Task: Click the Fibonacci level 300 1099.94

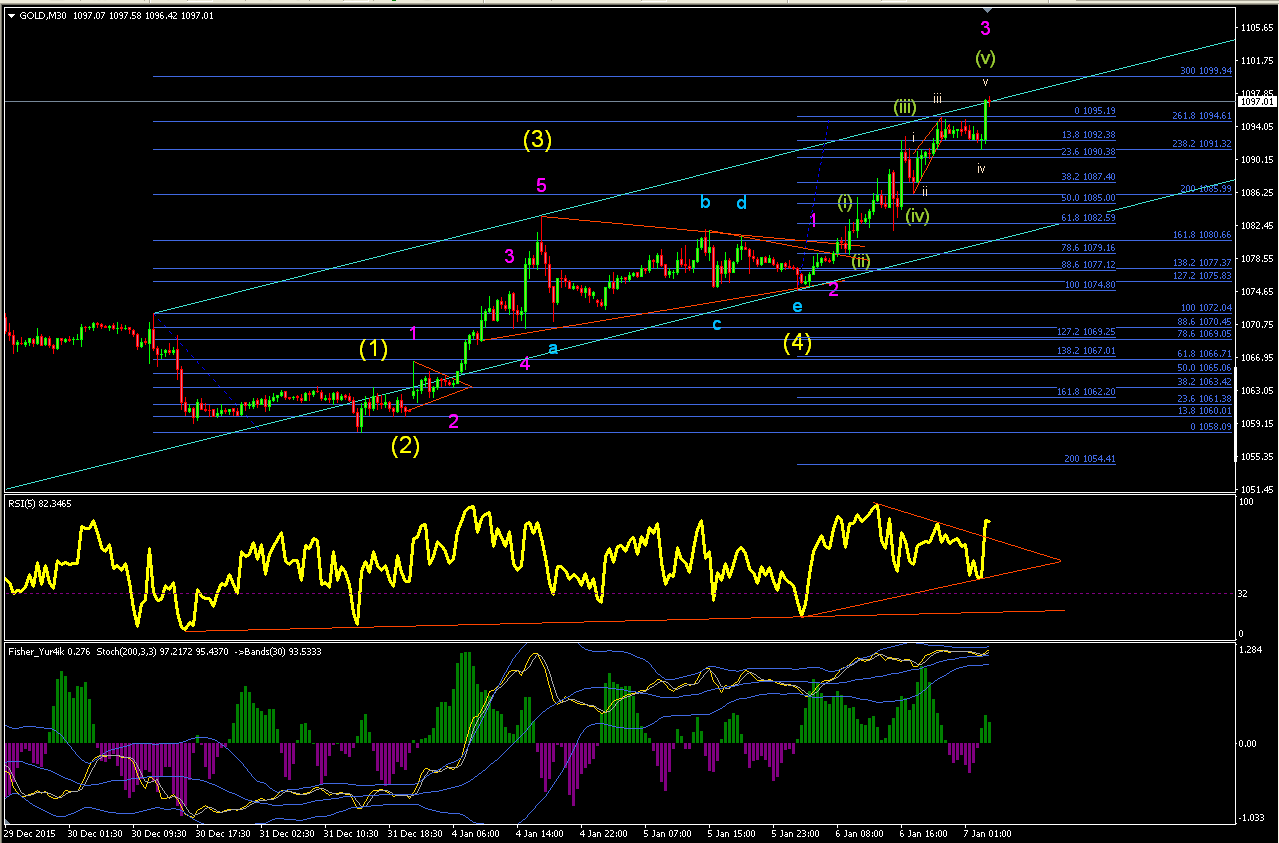Action: click(1205, 71)
